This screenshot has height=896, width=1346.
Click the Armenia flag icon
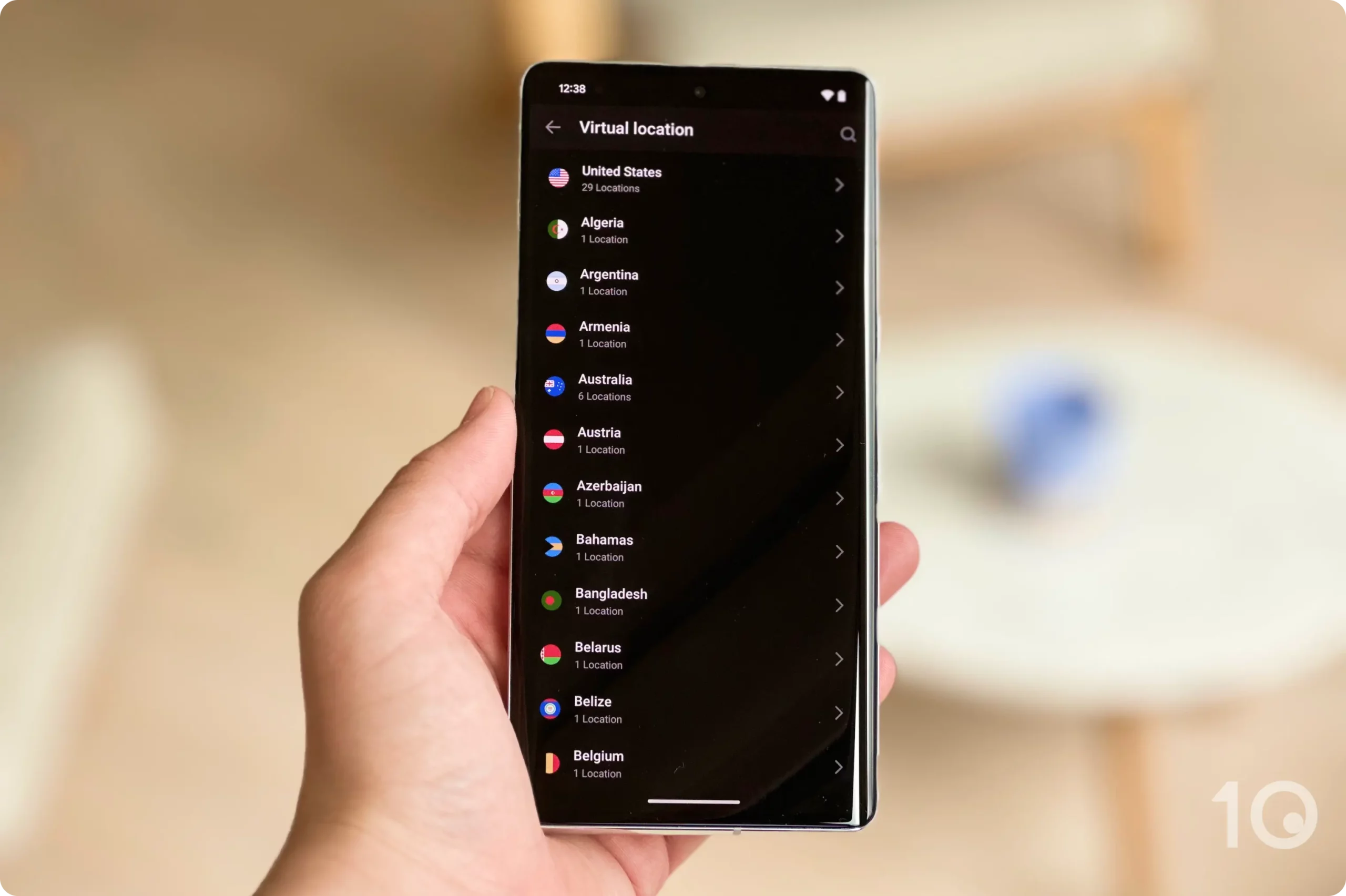(x=556, y=333)
